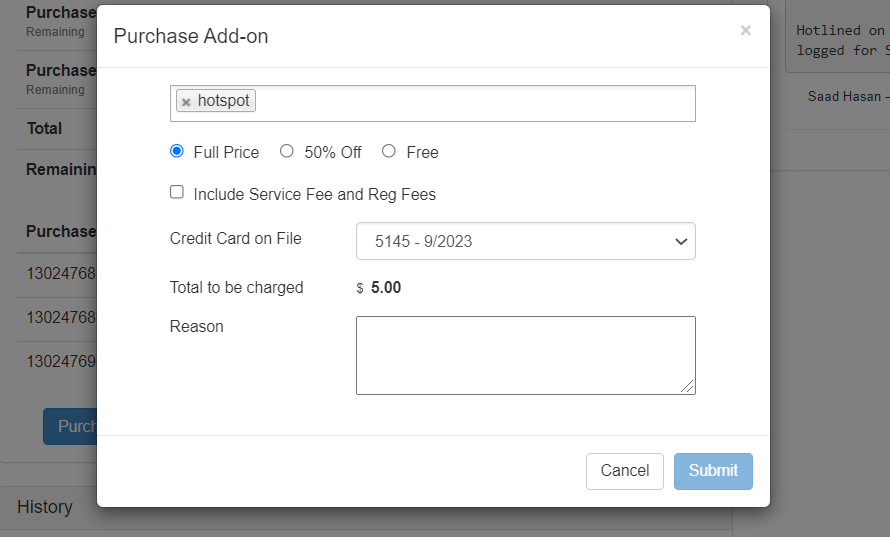Viewport: 890px width, 537px height.
Task: Open the Credit Card on File dropdown
Action: coord(526,241)
